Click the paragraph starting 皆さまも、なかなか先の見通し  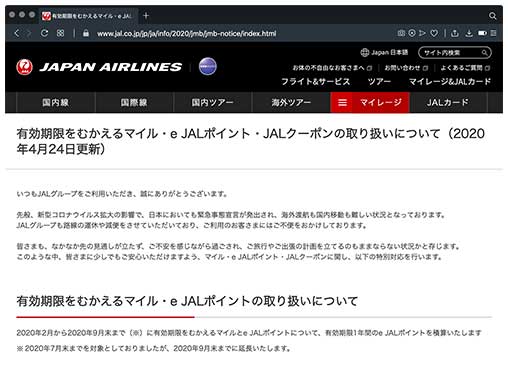click(x=239, y=246)
